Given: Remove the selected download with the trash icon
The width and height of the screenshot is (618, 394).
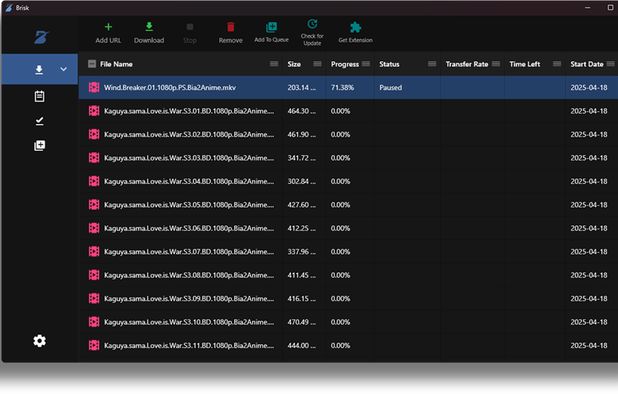Looking at the screenshot, I should click(x=231, y=27).
